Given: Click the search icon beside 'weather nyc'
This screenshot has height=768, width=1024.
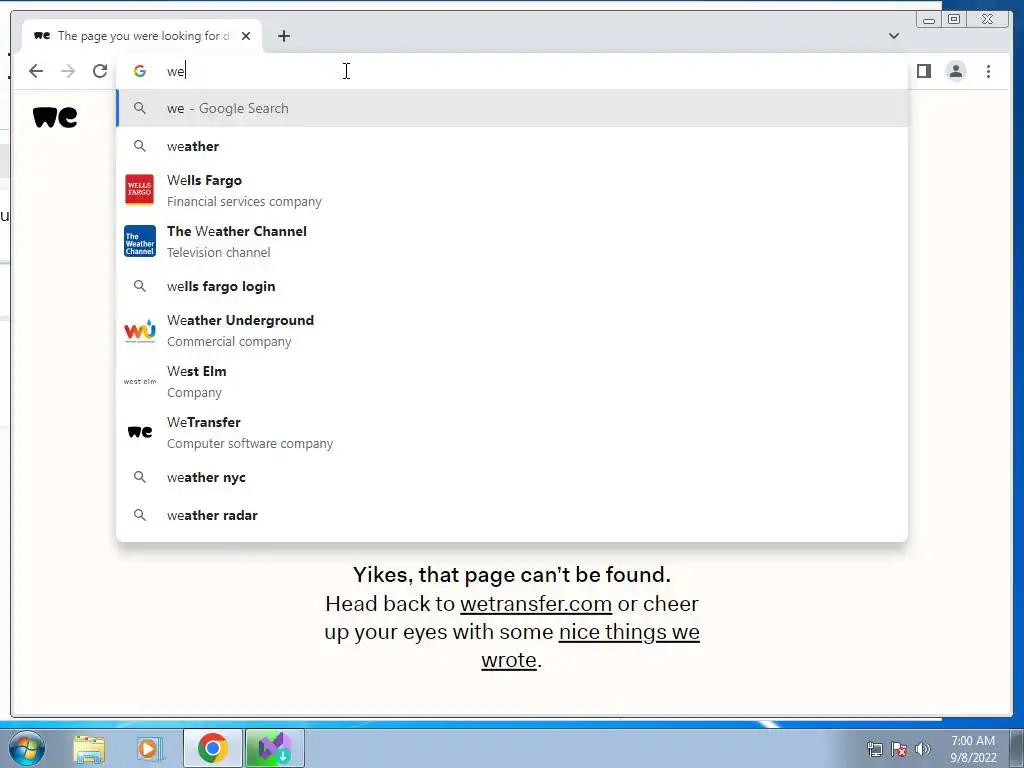Looking at the screenshot, I should click(140, 477).
